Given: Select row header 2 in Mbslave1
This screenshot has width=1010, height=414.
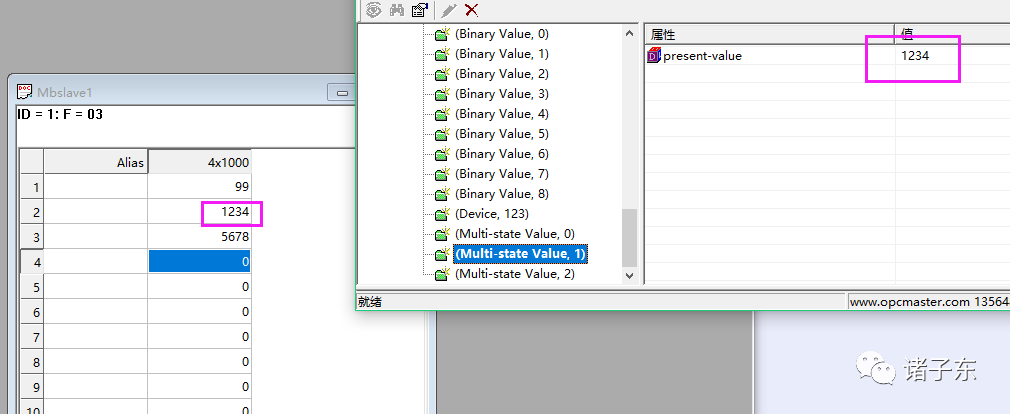Looking at the screenshot, I should click(32, 212).
